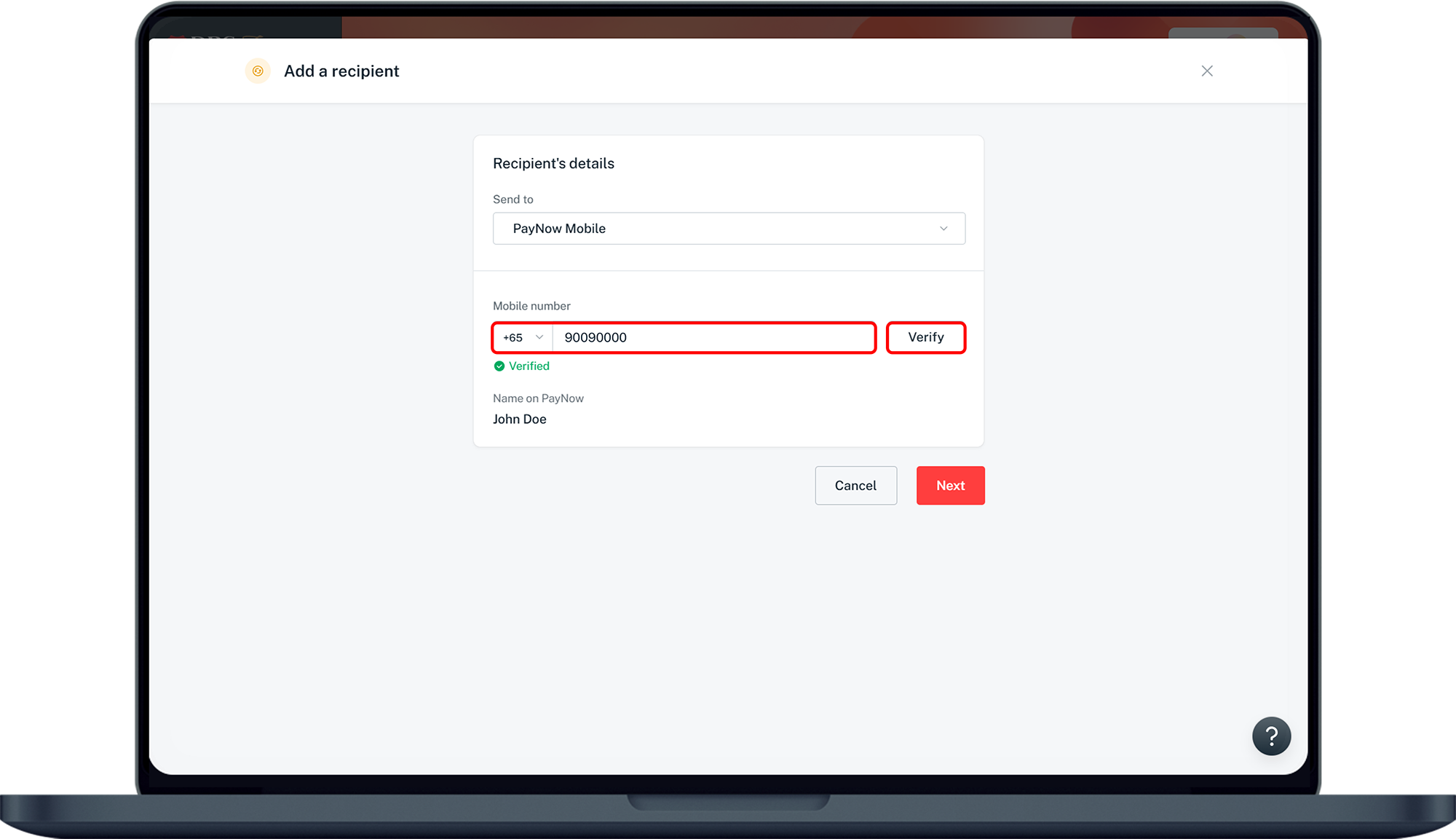Click the small chevron next to +65
Viewport: 1456px width, 839px height.
click(x=539, y=337)
